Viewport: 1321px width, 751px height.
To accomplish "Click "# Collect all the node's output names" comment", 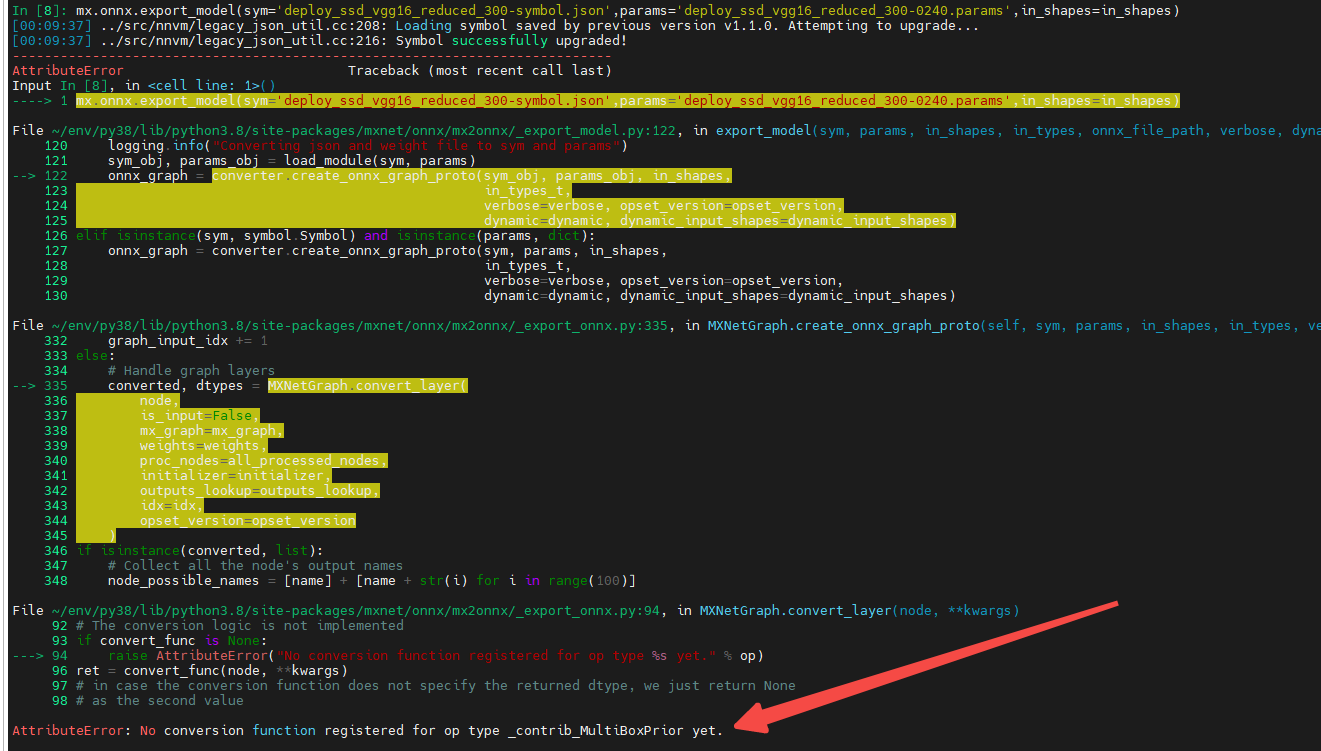I will pyautogui.click(x=256, y=565).
